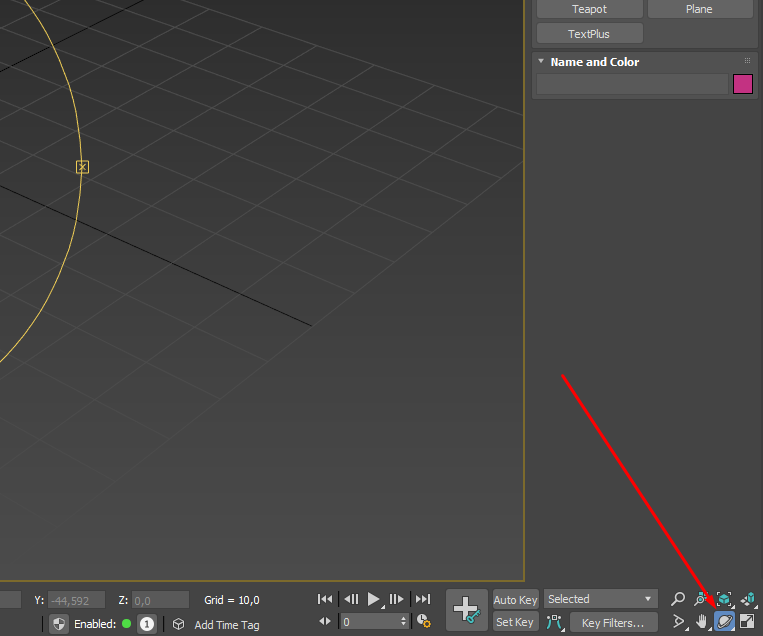This screenshot has width=763, height=636.
Task: Click the TextPlus object button
Action: coord(589,34)
